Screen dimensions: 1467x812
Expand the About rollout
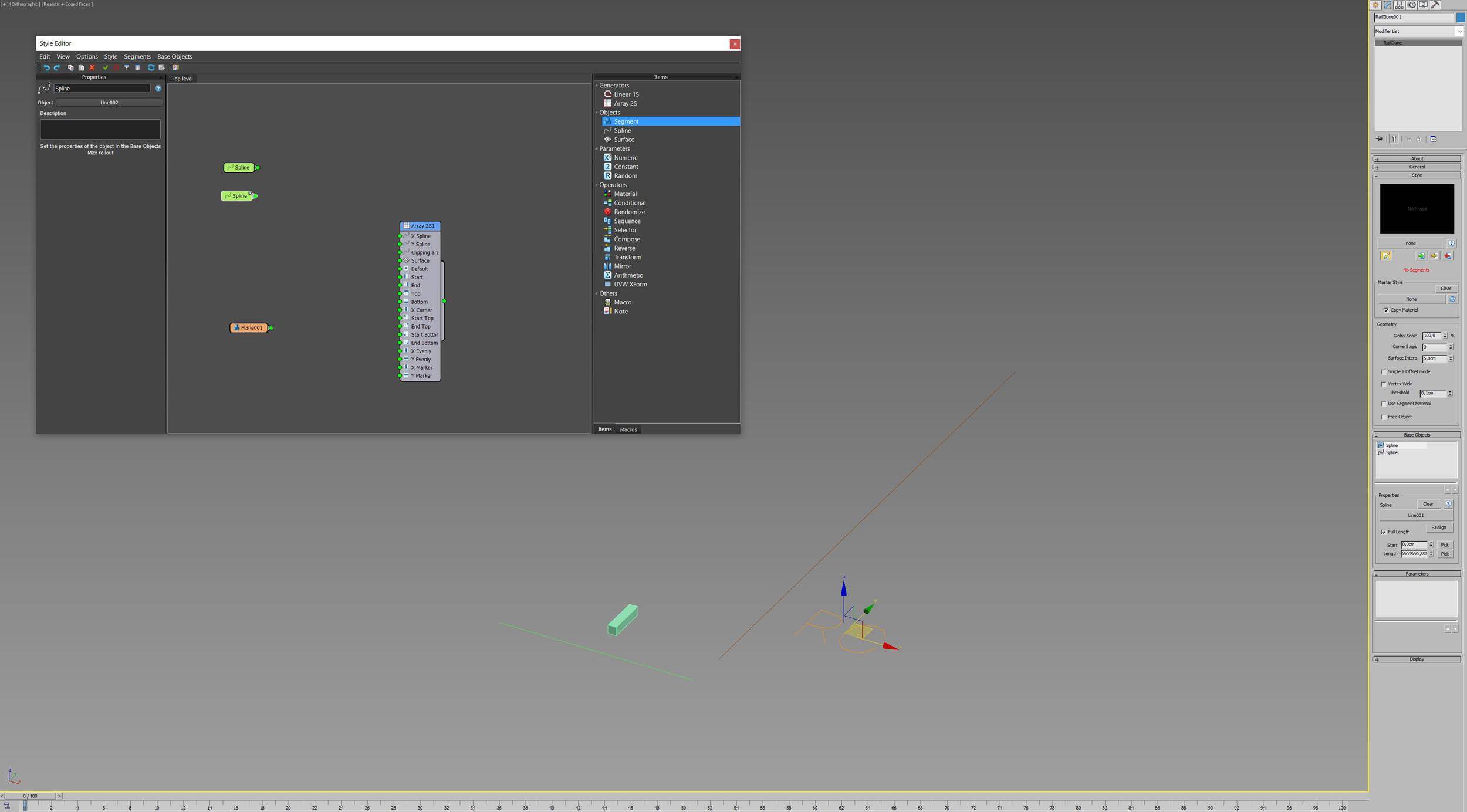(1417, 158)
